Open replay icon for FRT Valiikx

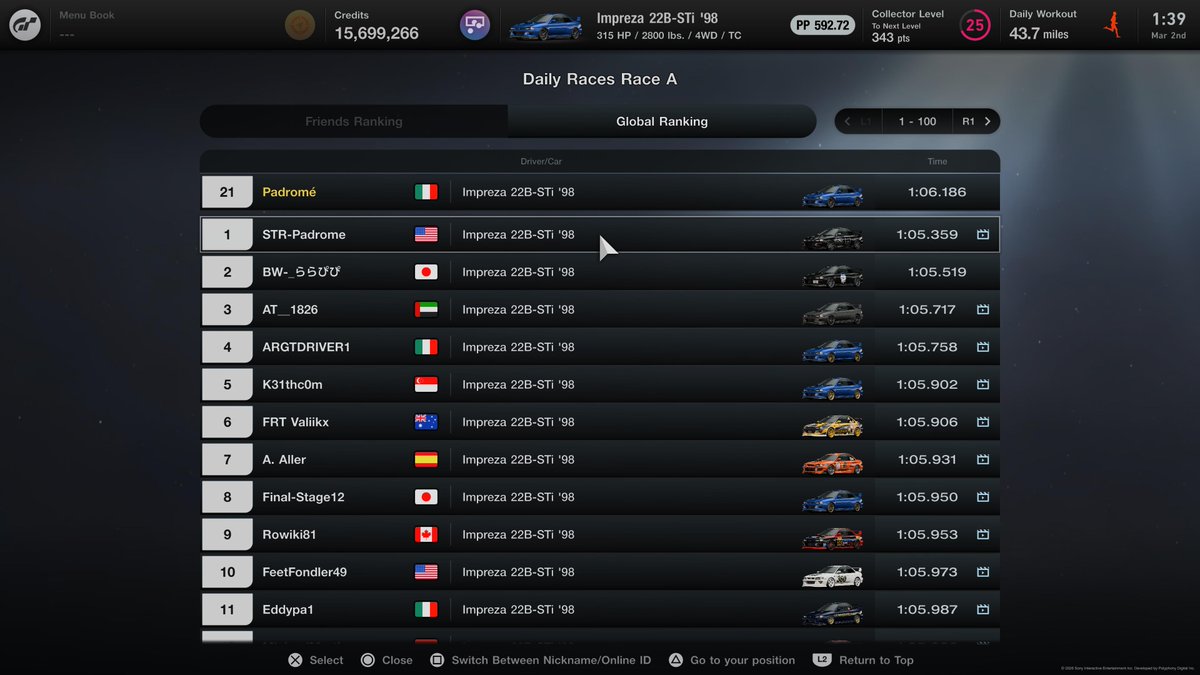pyautogui.click(x=983, y=422)
